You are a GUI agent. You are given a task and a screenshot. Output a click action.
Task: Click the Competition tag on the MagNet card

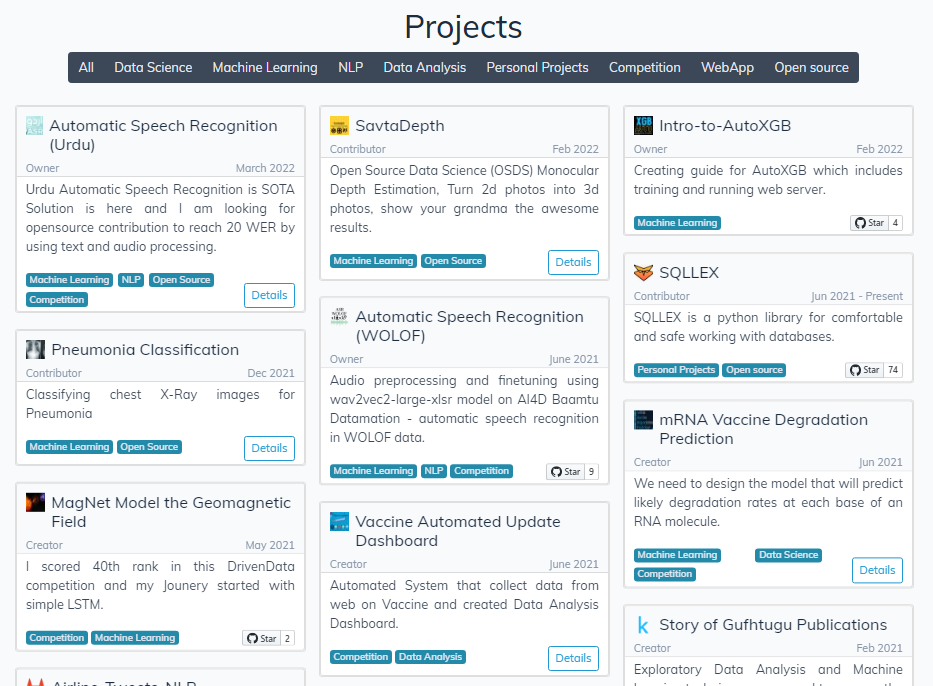click(57, 637)
